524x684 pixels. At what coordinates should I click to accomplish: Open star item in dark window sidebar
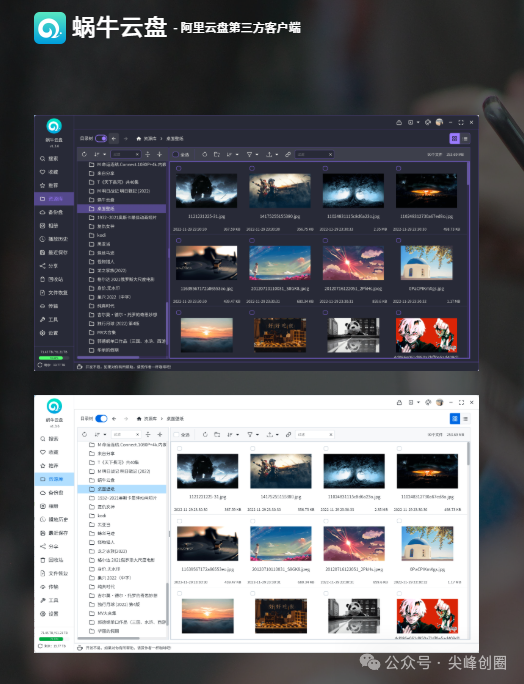[49, 185]
